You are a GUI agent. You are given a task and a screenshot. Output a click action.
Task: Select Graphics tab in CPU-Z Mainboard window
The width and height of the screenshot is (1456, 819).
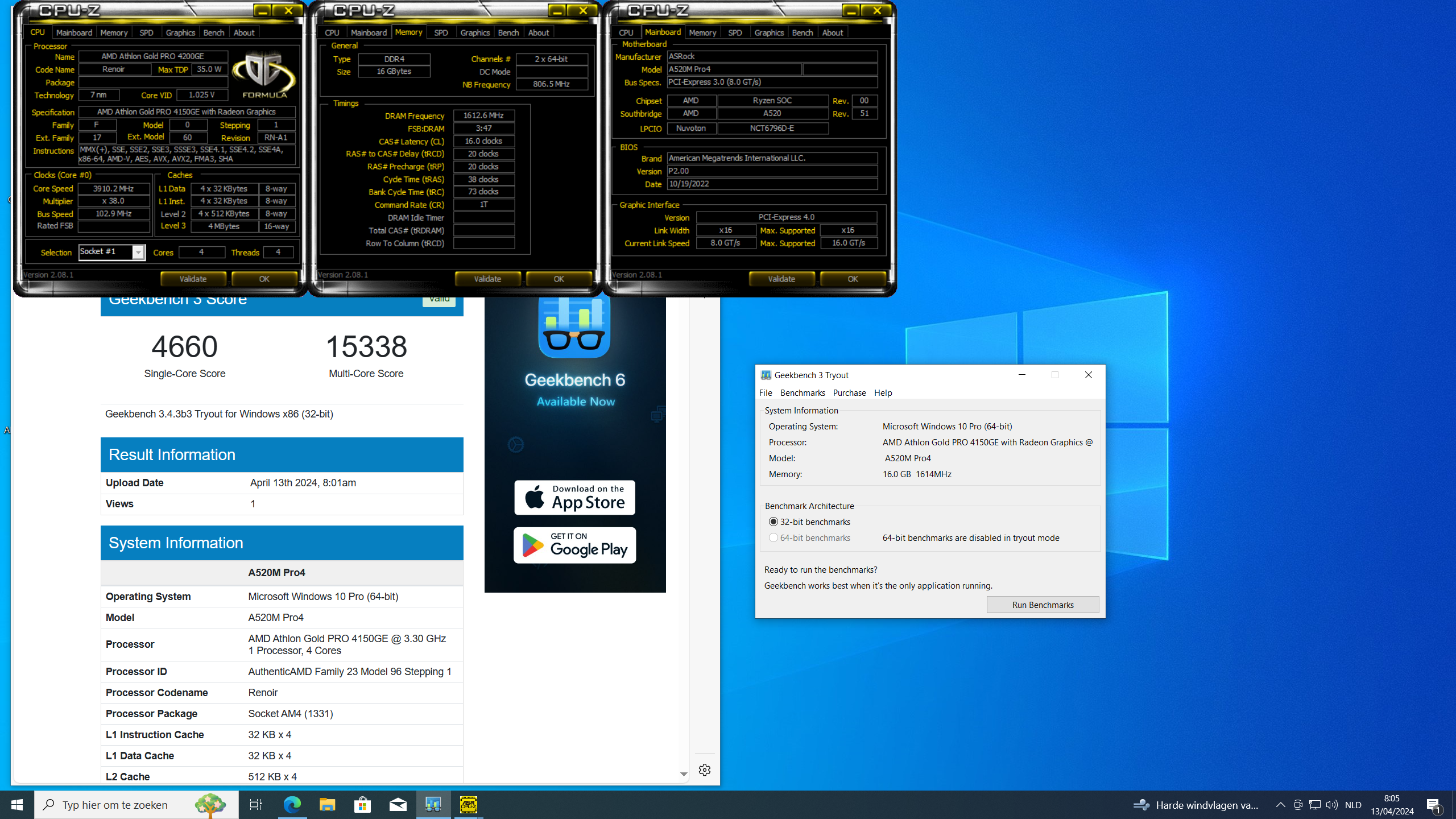769,32
